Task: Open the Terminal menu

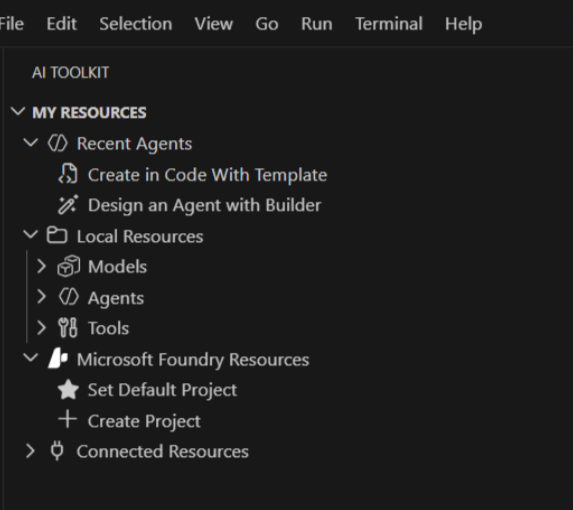Action: point(389,24)
